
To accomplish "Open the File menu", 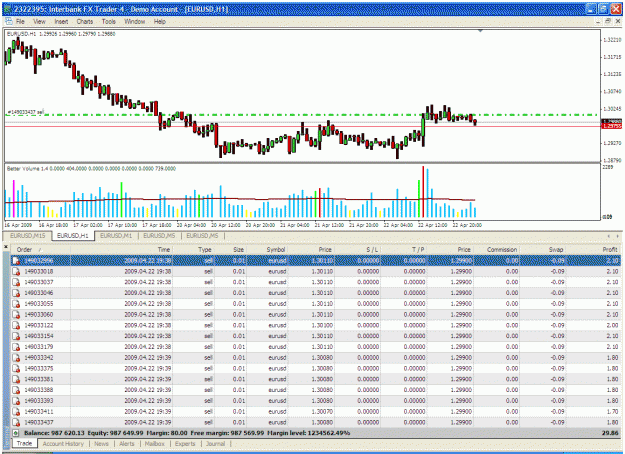I will click(x=20, y=22).
